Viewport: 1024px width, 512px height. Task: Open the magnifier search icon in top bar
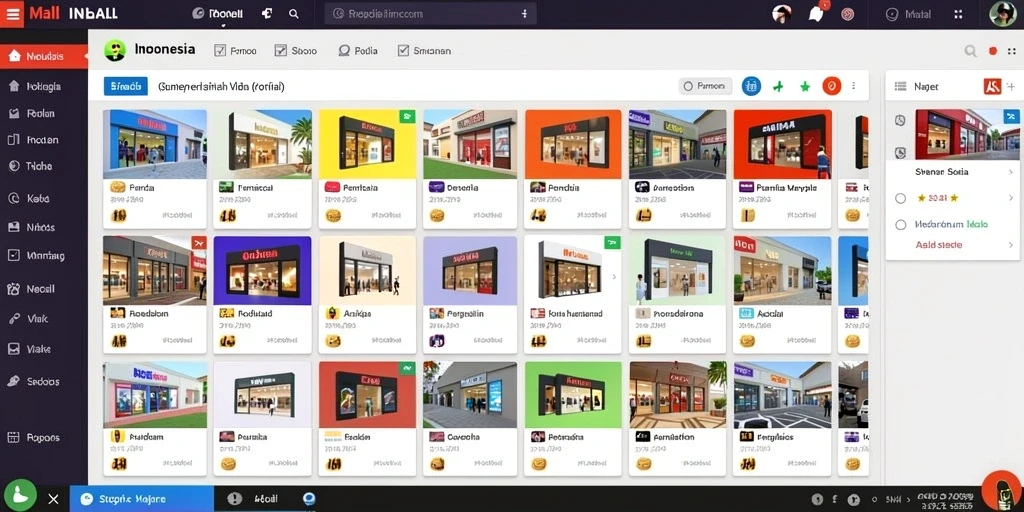point(294,14)
